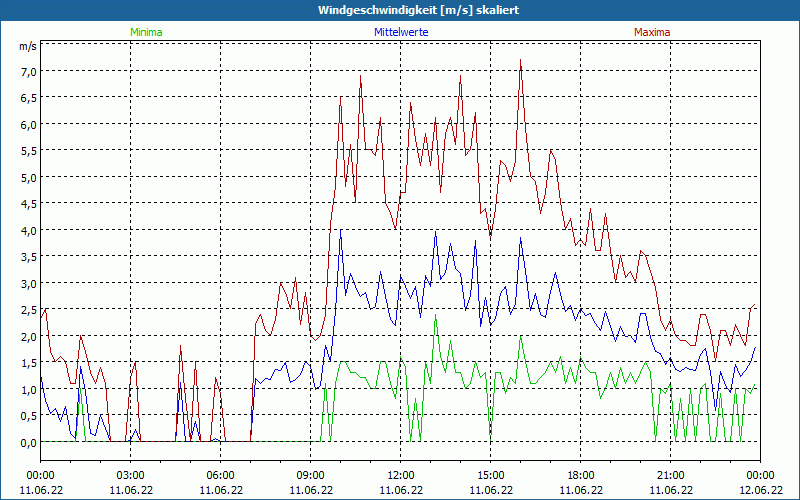Click the '5,0' y-axis value
The height and width of the screenshot is (500, 800).
(29, 179)
